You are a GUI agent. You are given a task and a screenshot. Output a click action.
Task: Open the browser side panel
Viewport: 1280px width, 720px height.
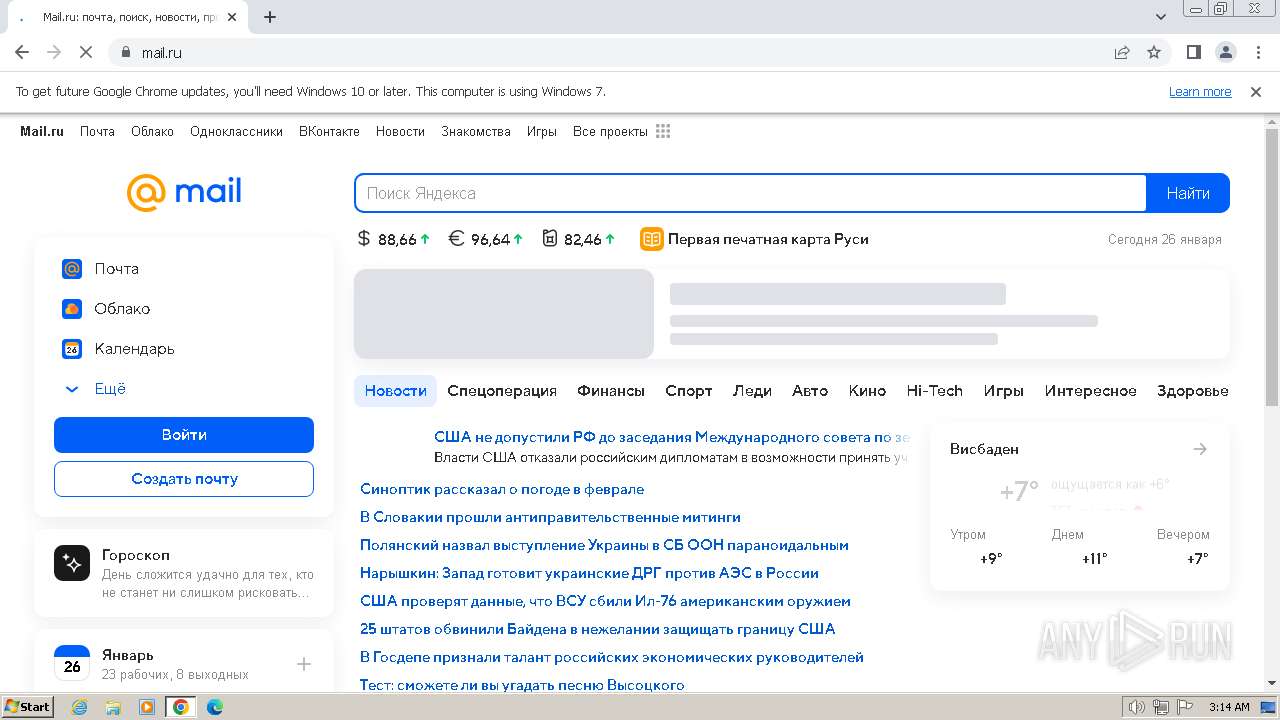pyautogui.click(x=1193, y=52)
